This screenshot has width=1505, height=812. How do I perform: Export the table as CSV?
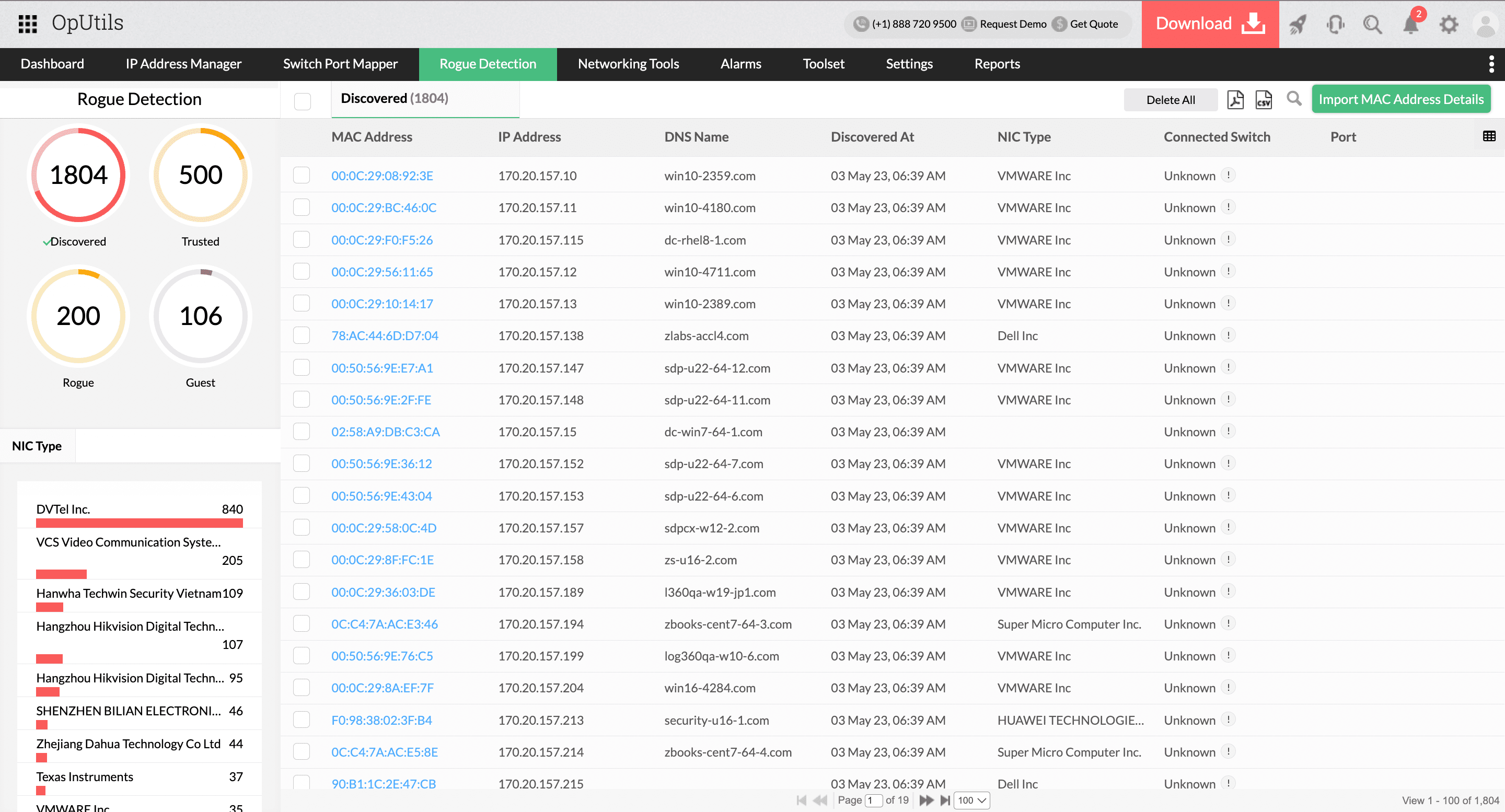point(1264,99)
